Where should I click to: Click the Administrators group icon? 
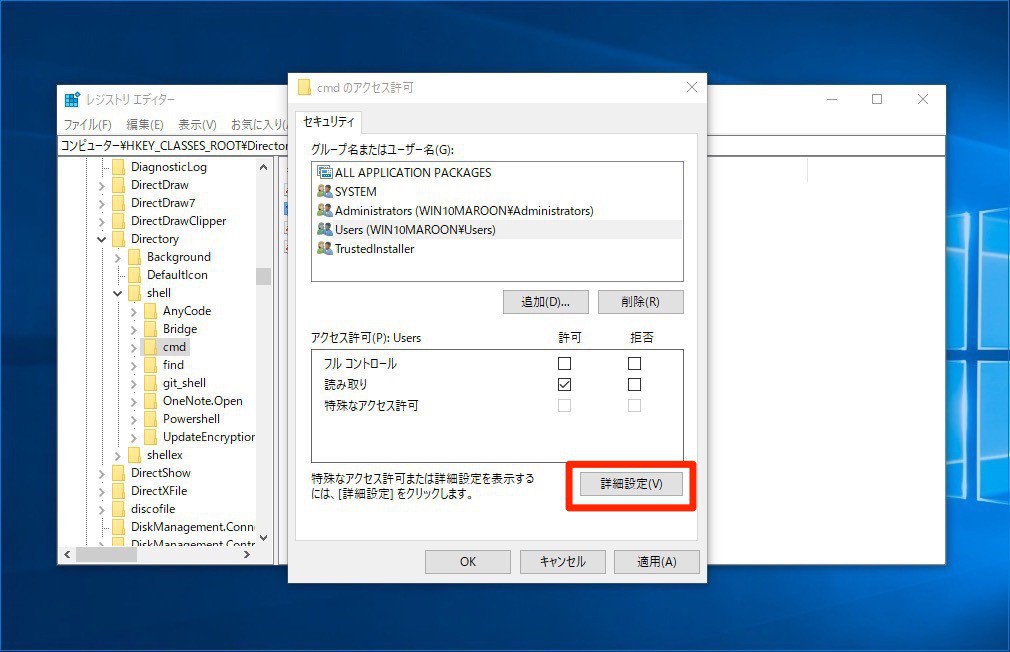(325, 210)
